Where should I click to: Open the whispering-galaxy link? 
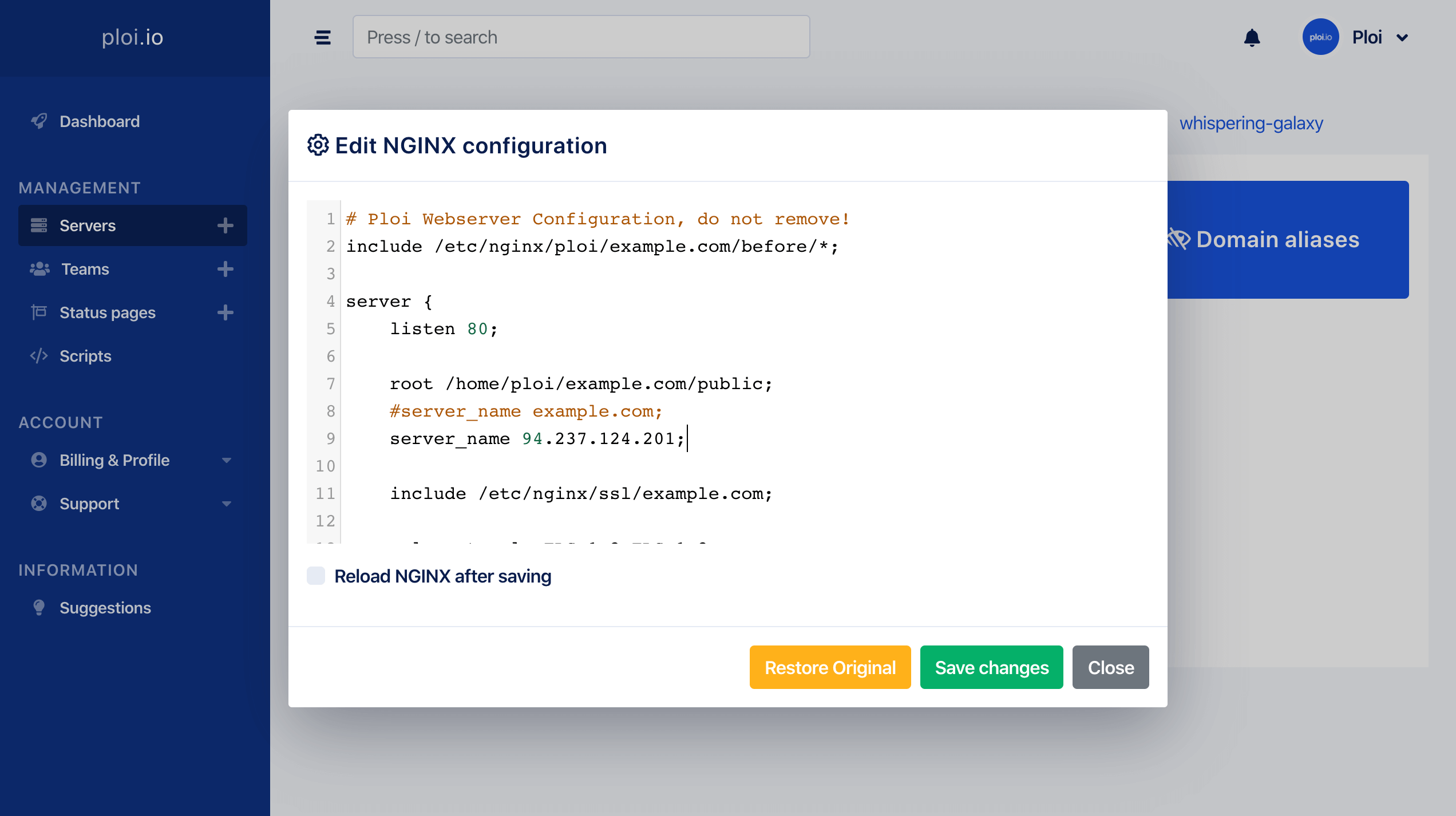[x=1251, y=123]
